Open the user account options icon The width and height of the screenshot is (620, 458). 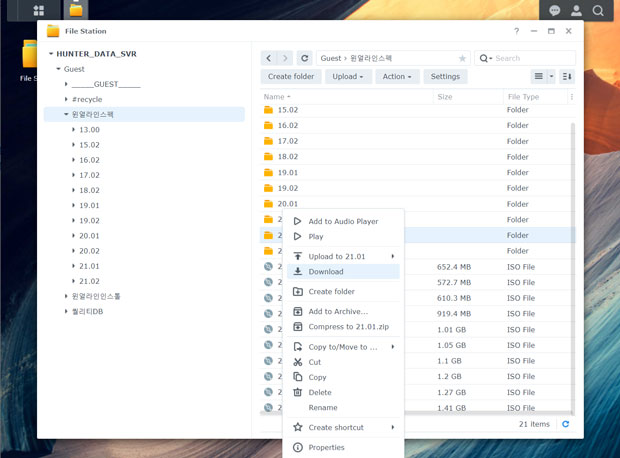(576, 11)
